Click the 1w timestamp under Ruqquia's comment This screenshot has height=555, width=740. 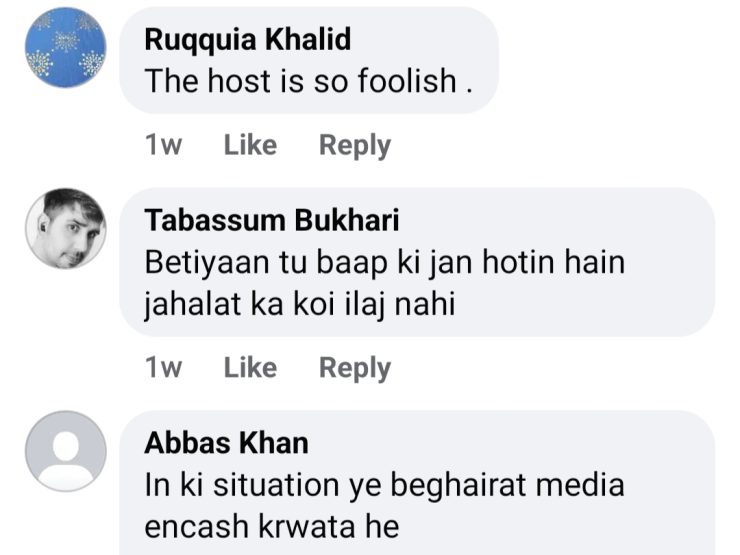click(164, 146)
